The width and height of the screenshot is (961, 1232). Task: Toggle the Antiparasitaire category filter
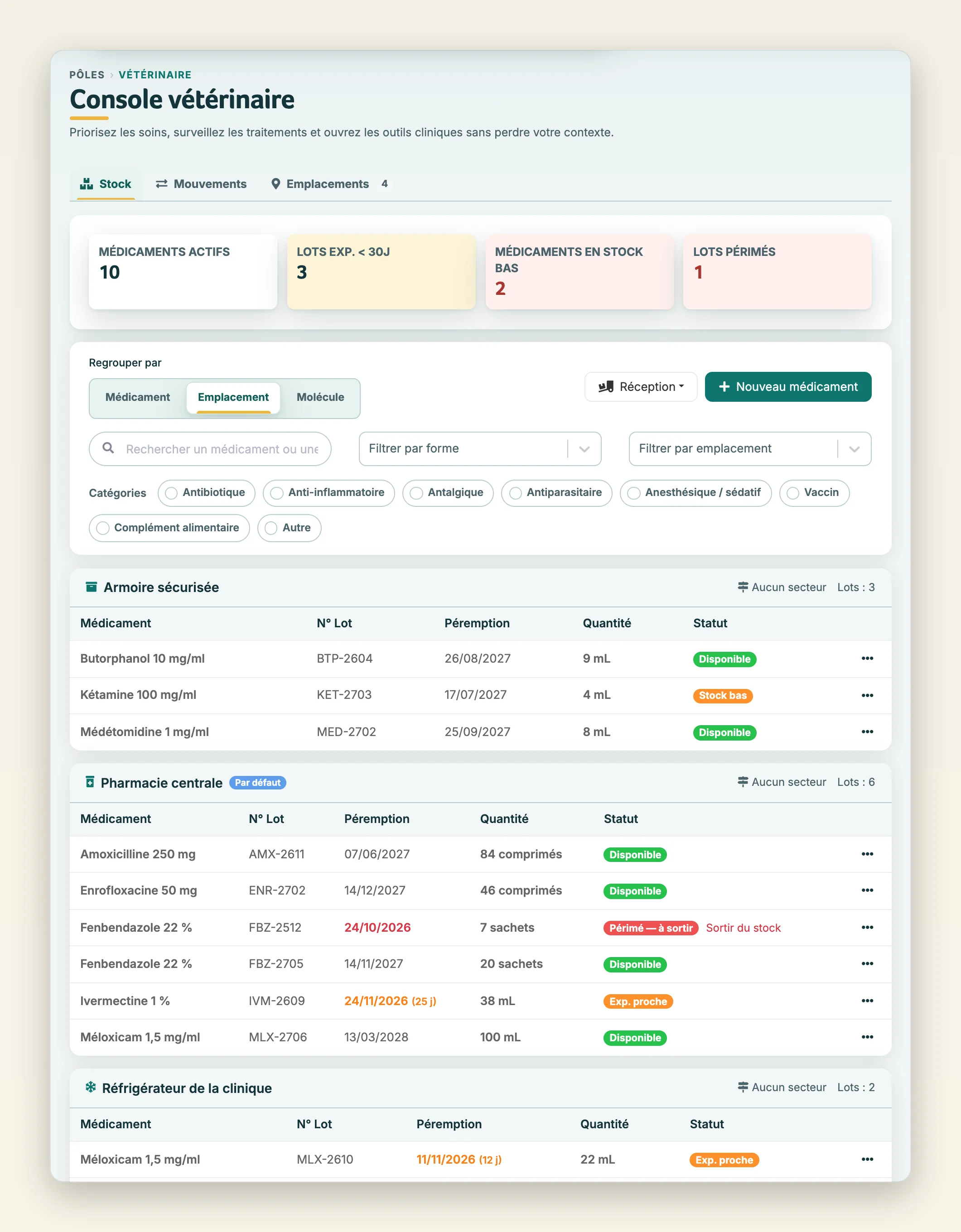(556, 493)
